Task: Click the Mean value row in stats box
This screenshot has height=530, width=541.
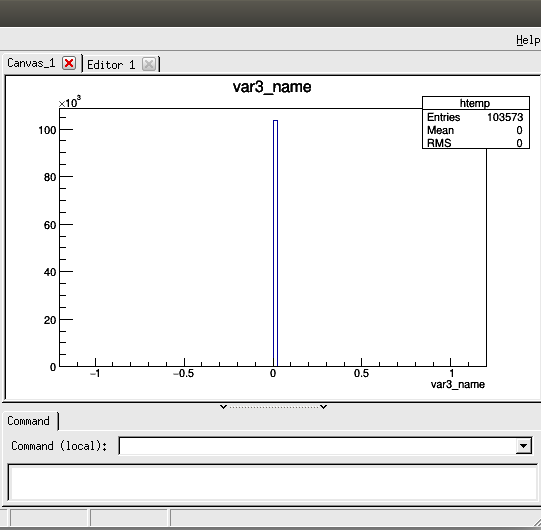Action: [475, 130]
